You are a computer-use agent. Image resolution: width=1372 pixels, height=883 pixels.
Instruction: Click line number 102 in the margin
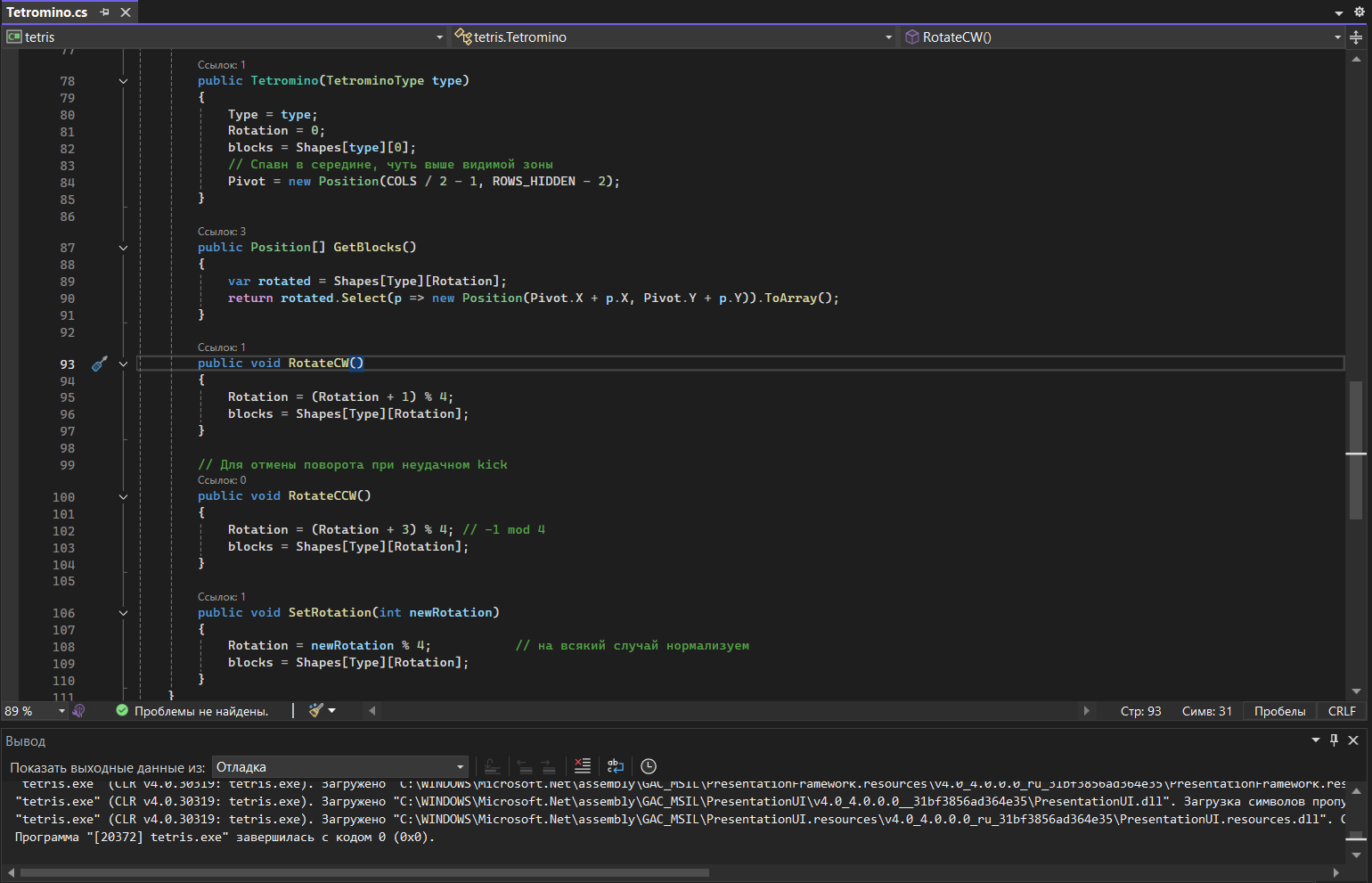[63, 531]
